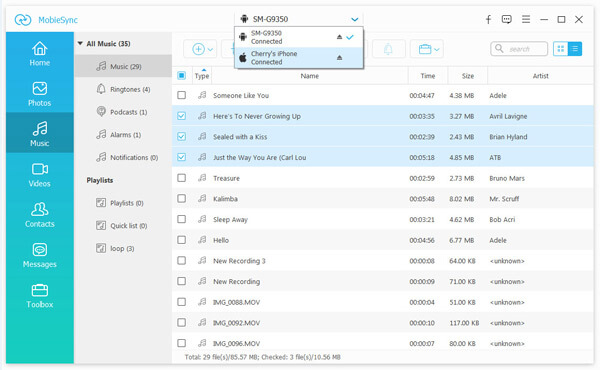Check the Treasure song checkbox
The height and width of the screenshot is (370, 600).
(x=181, y=178)
